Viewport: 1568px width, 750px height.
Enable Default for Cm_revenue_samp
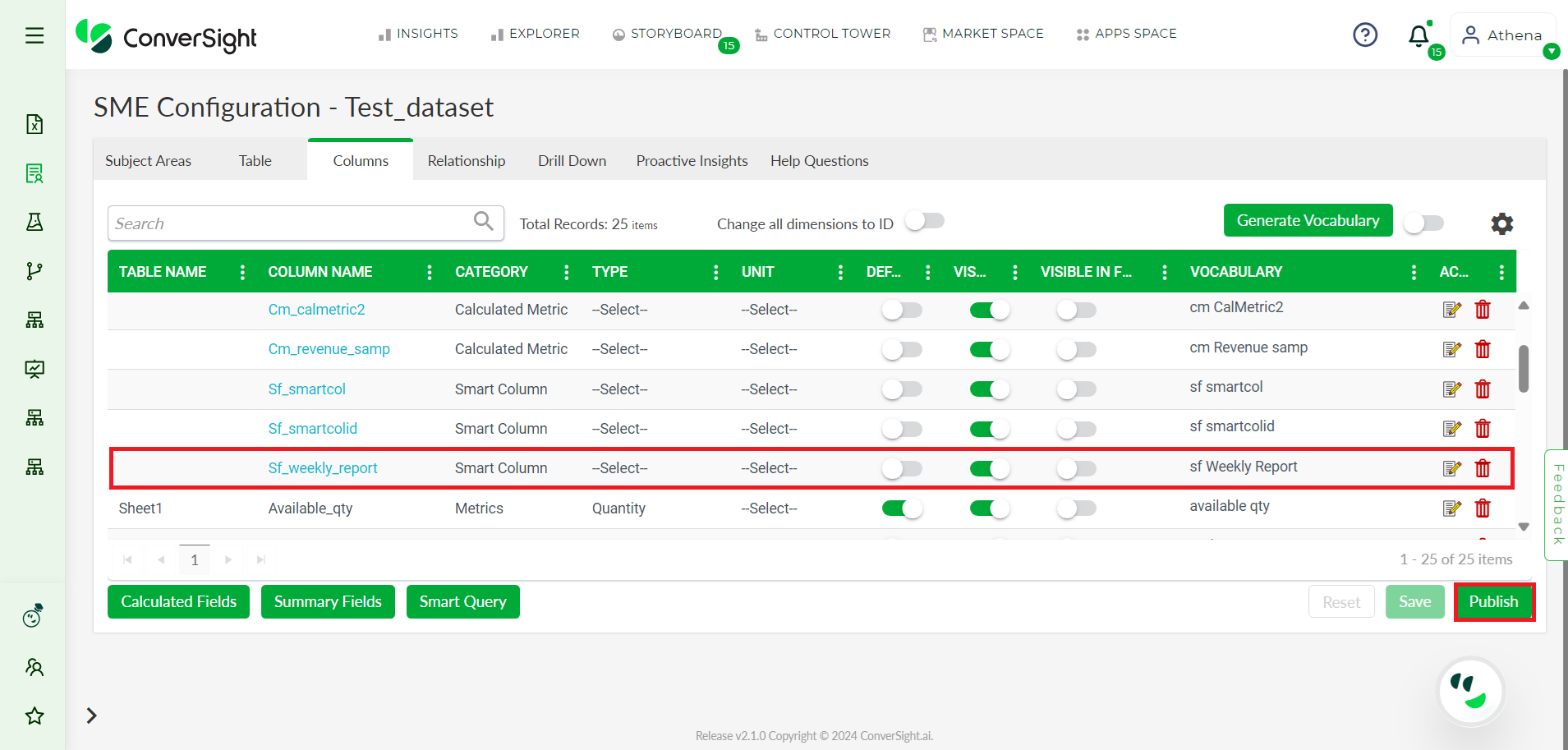pyautogui.click(x=902, y=349)
